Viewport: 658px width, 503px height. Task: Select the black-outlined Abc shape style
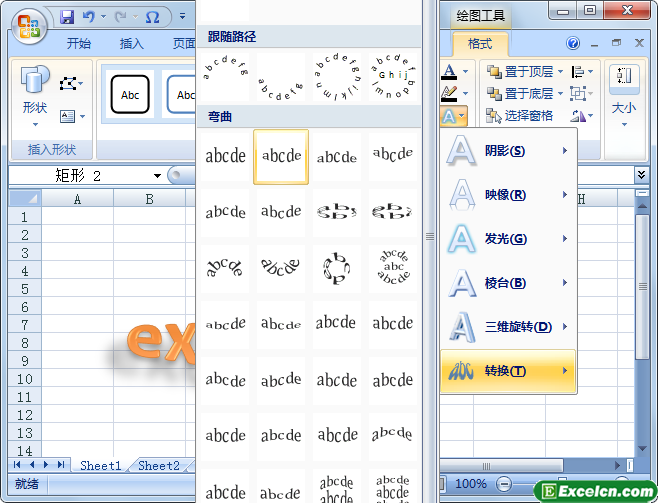[130, 95]
